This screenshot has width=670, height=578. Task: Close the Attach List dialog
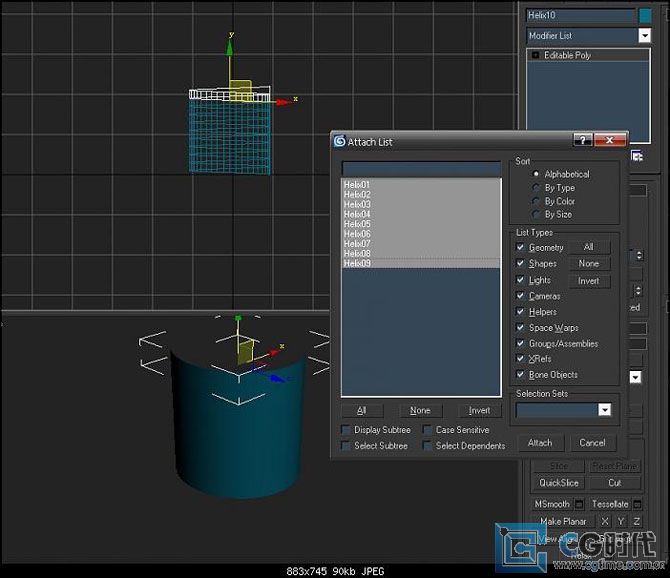click(x=610, y=140)
